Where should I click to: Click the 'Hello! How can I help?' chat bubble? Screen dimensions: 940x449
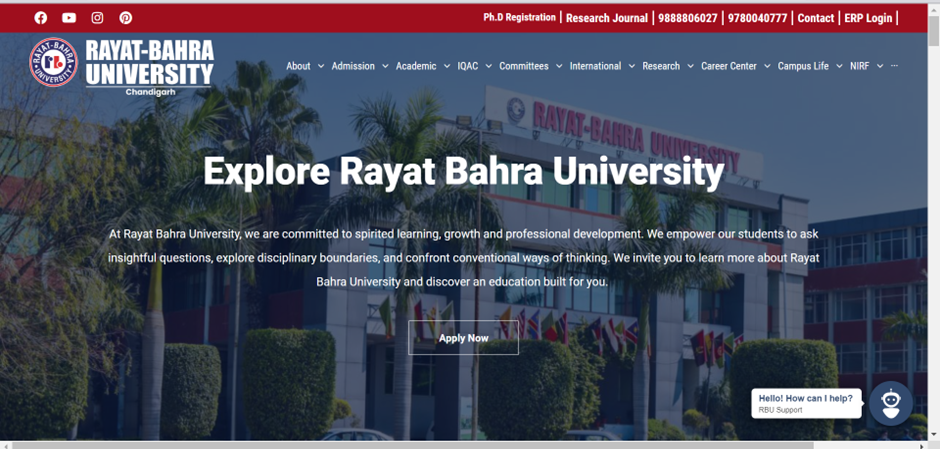806,403
